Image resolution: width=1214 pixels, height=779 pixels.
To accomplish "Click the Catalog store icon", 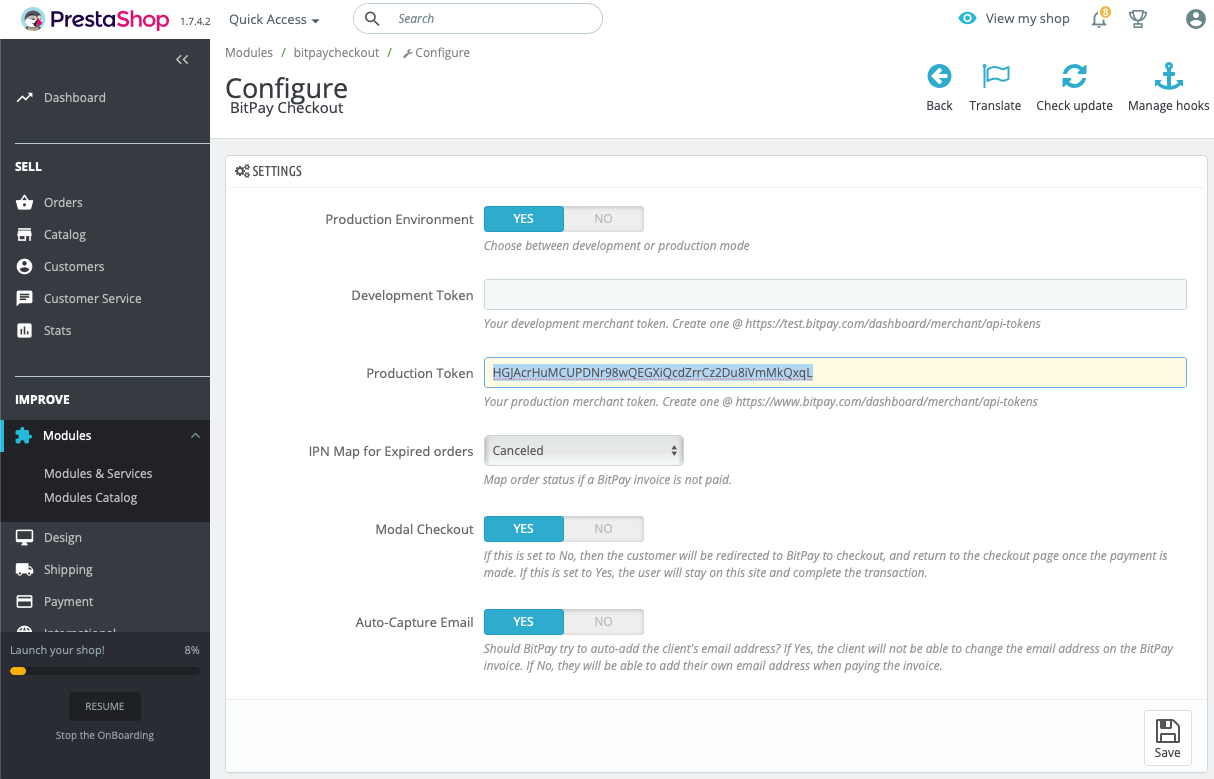I will pos(24,235).
